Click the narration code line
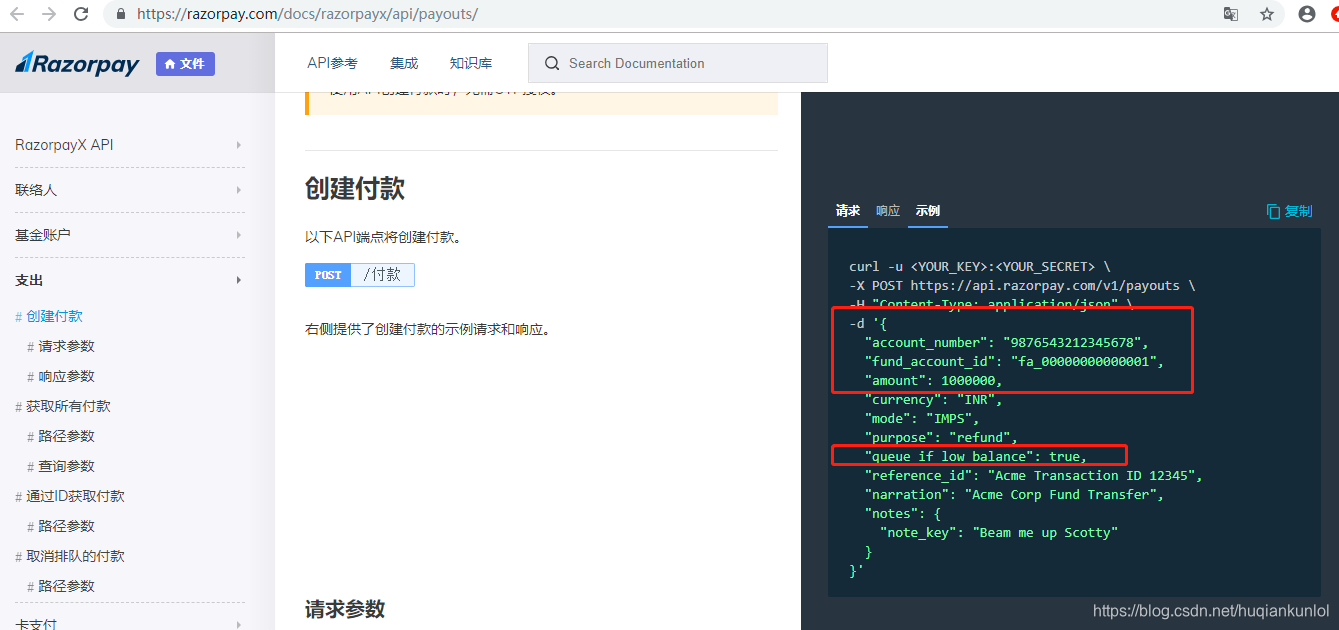1339x630 pixels. (x=1014, y=495)
